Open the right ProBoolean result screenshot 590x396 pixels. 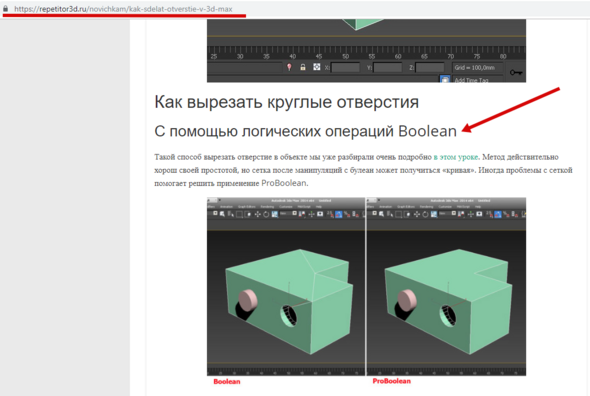click(446, 286)
